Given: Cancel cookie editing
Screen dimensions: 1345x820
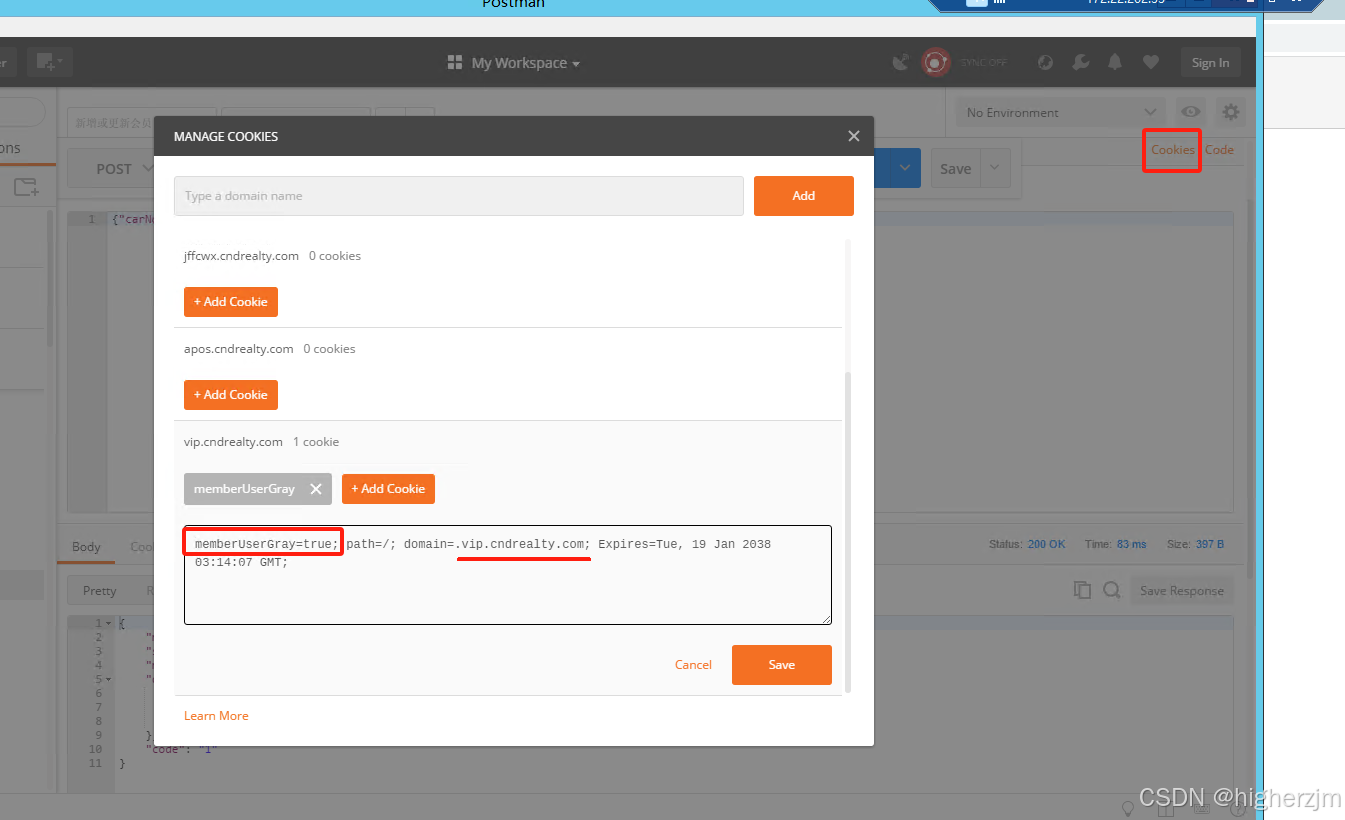Looking at the screenshot, I should 693,665.
